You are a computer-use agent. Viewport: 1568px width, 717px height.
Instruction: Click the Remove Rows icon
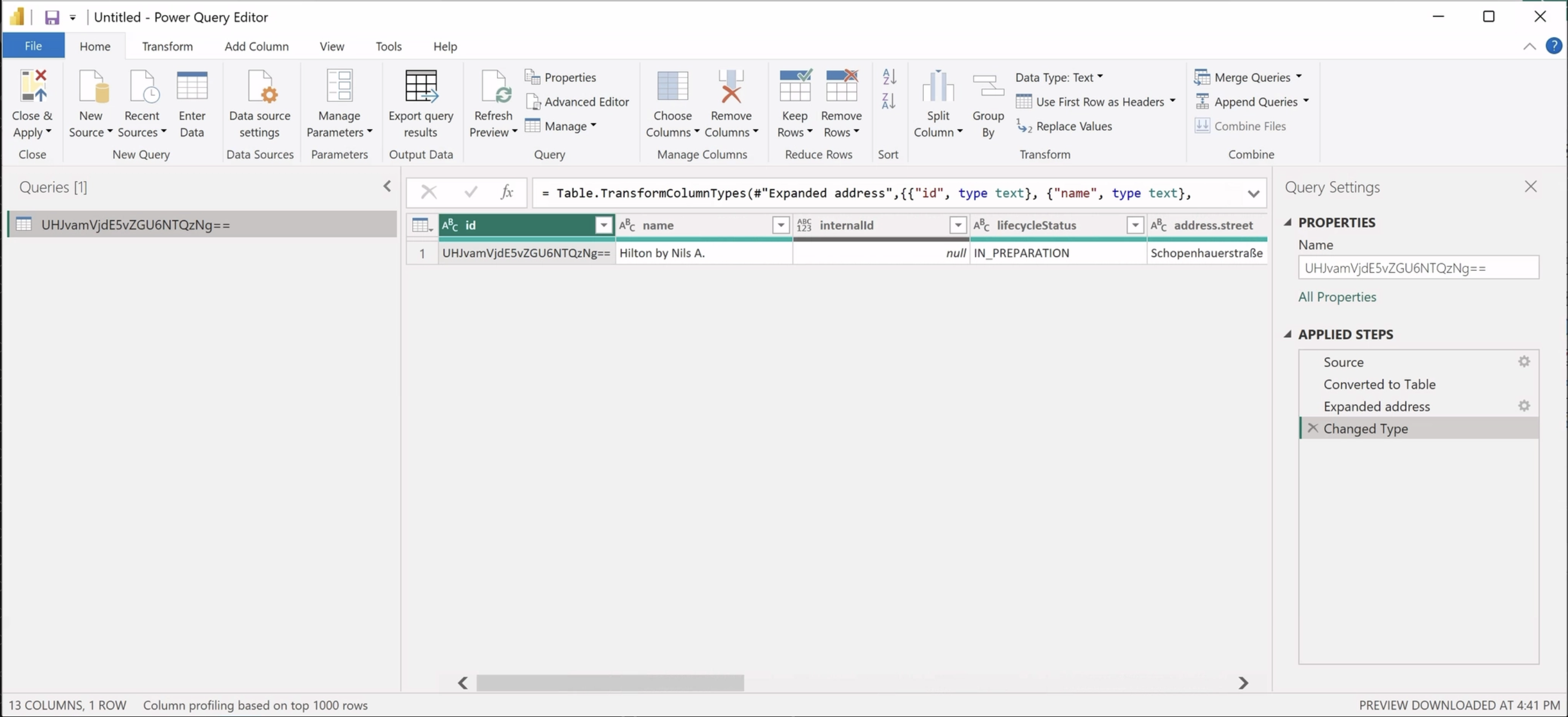841,86
